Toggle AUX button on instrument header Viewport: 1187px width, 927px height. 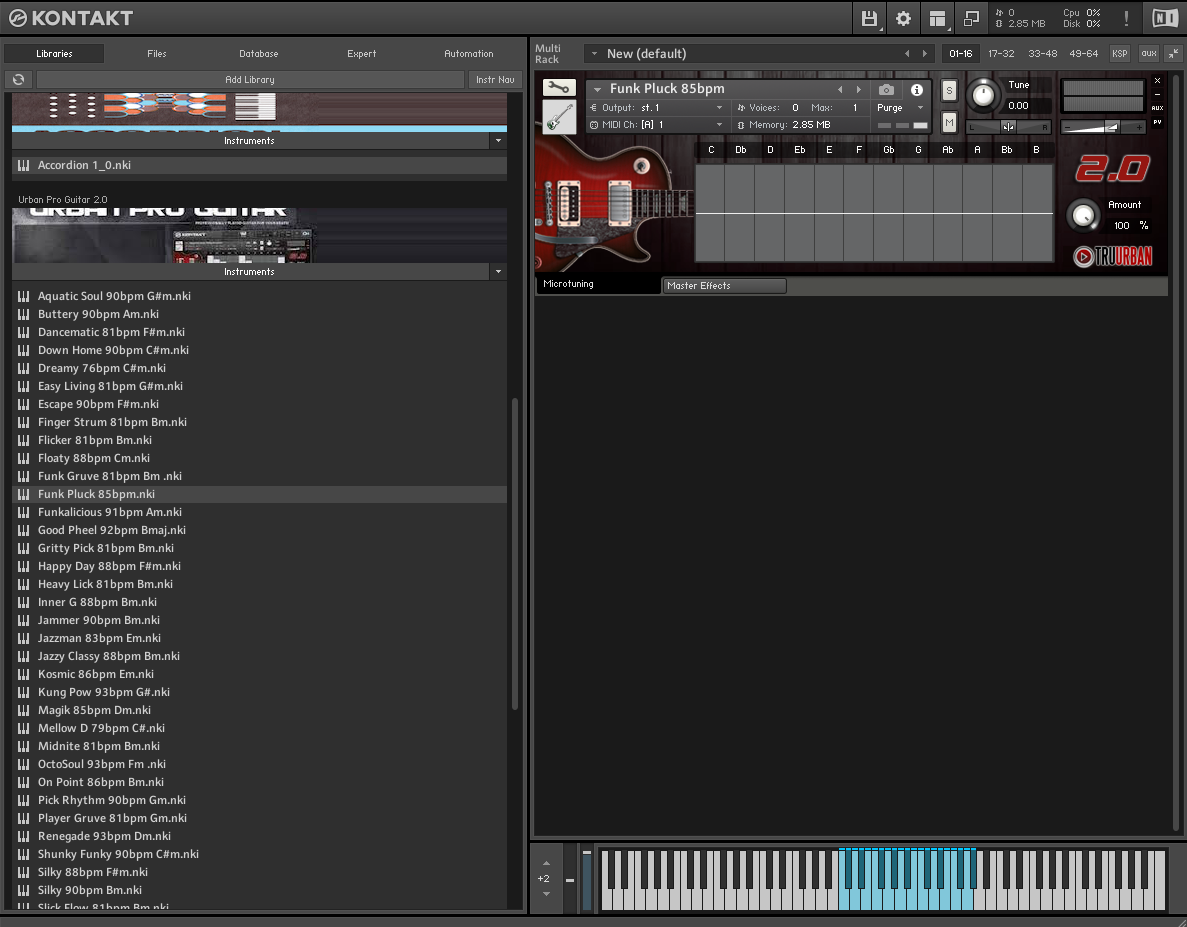coord(1157,108)
